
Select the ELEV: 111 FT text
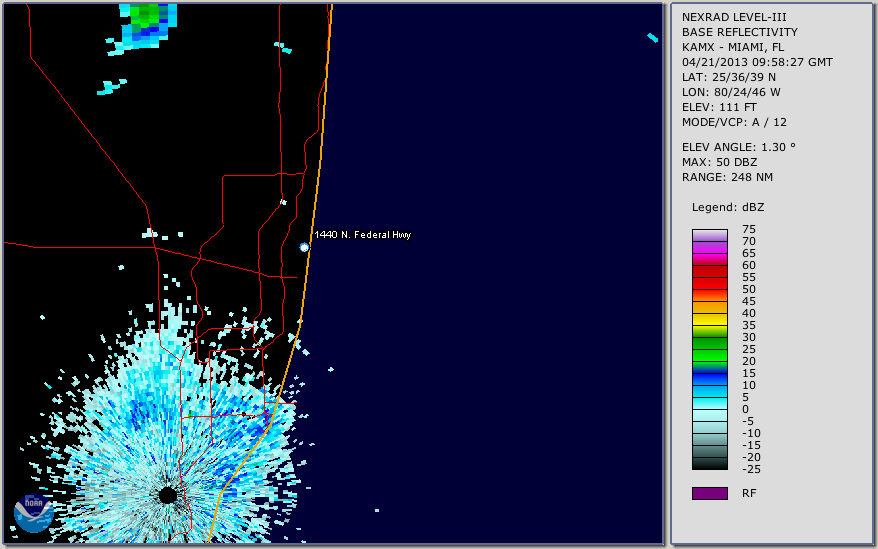tap(719, 107)
